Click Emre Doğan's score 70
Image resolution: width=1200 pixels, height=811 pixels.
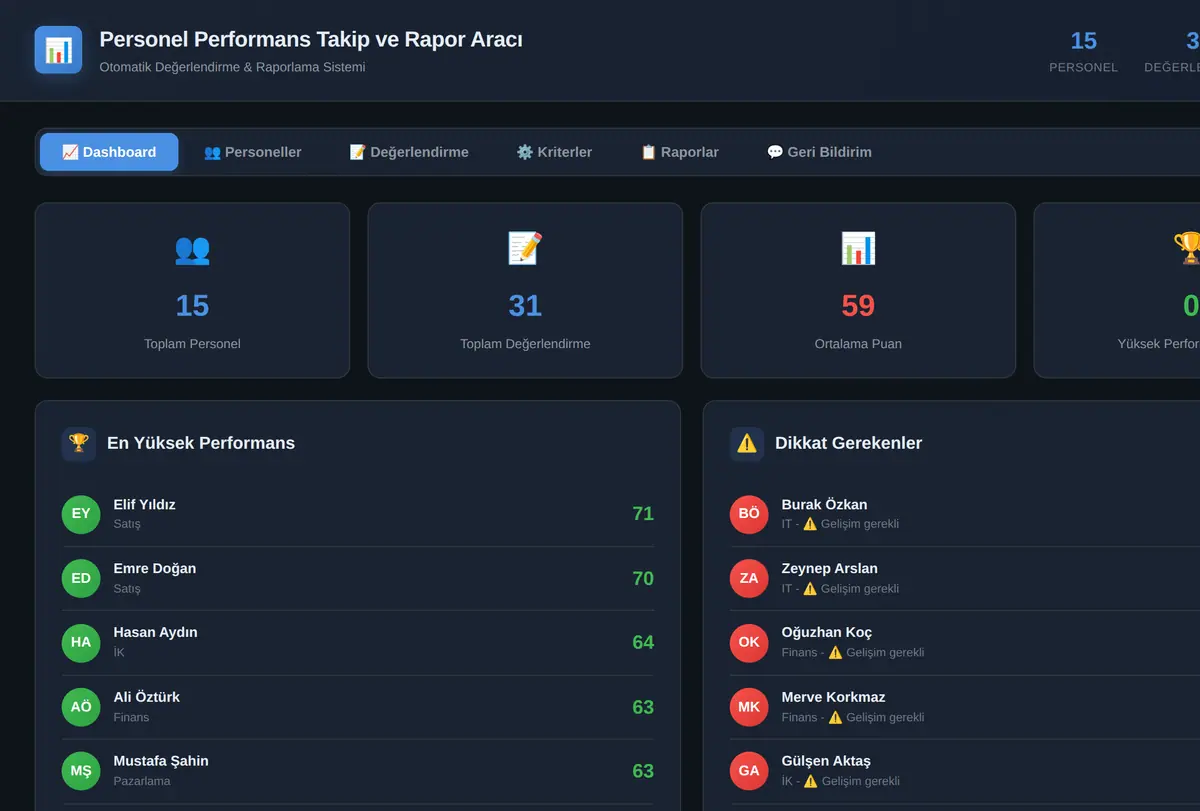point(643,578)
